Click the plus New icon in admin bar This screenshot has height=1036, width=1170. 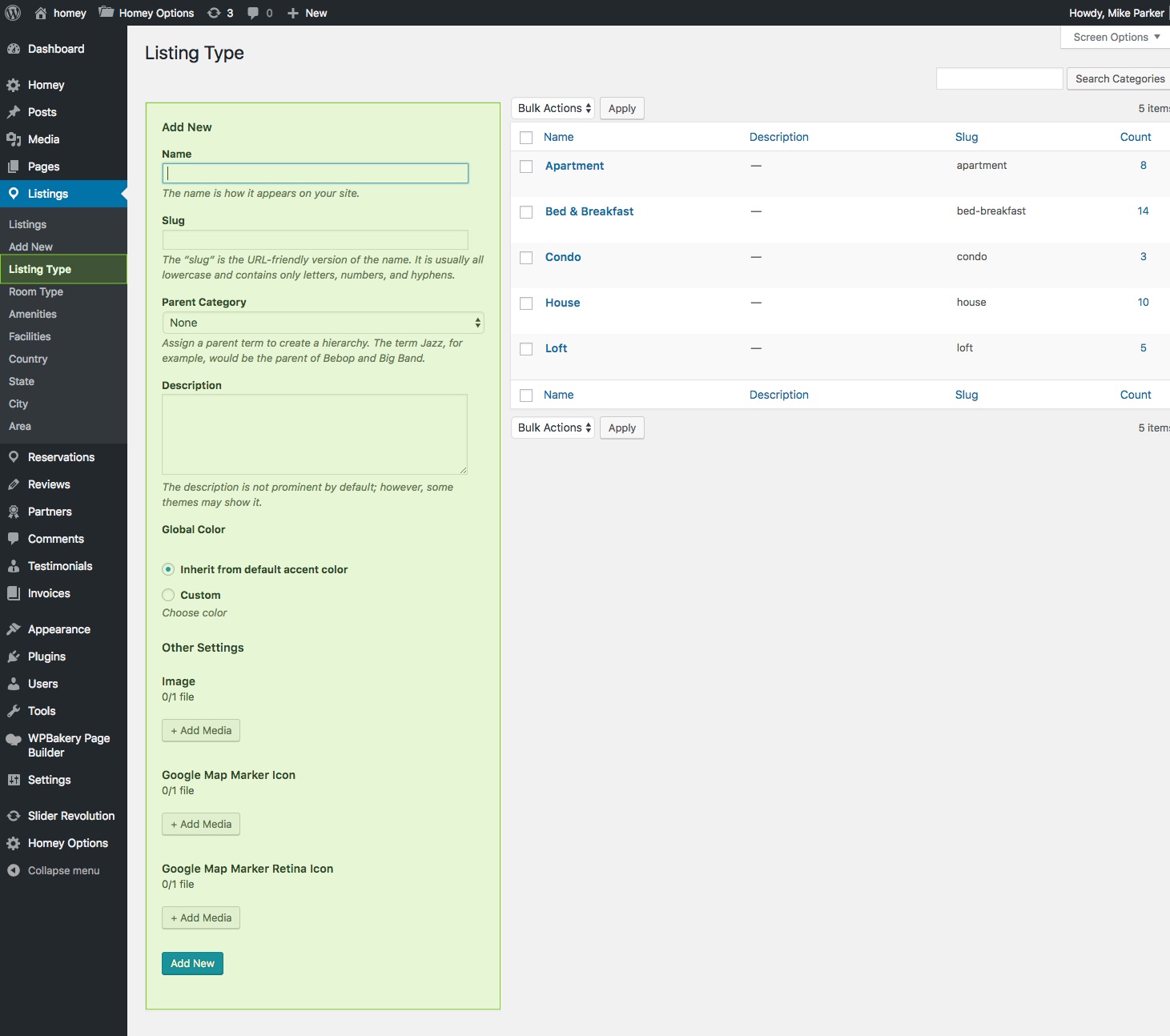pyautogui.click(x=293, y=13)
